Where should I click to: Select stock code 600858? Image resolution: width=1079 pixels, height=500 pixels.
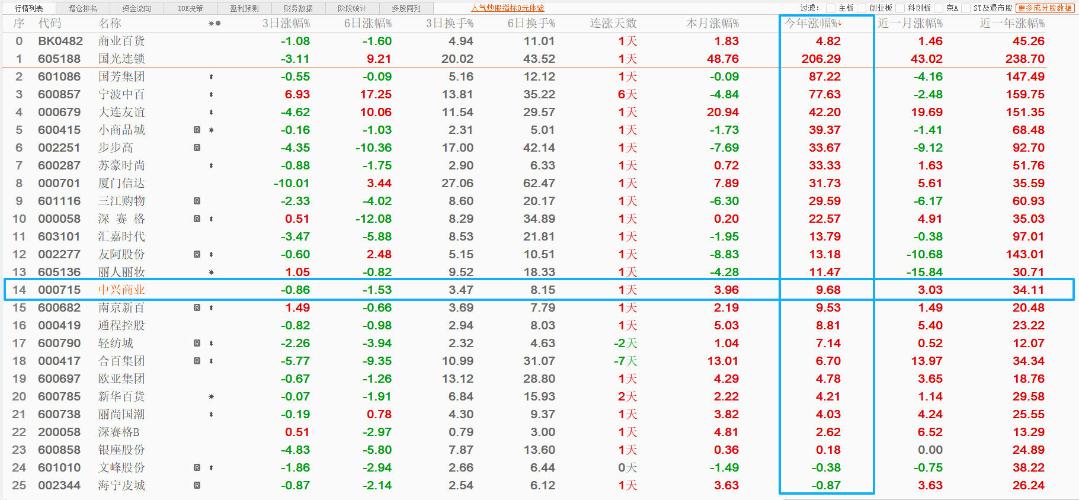tap(59, 450)
